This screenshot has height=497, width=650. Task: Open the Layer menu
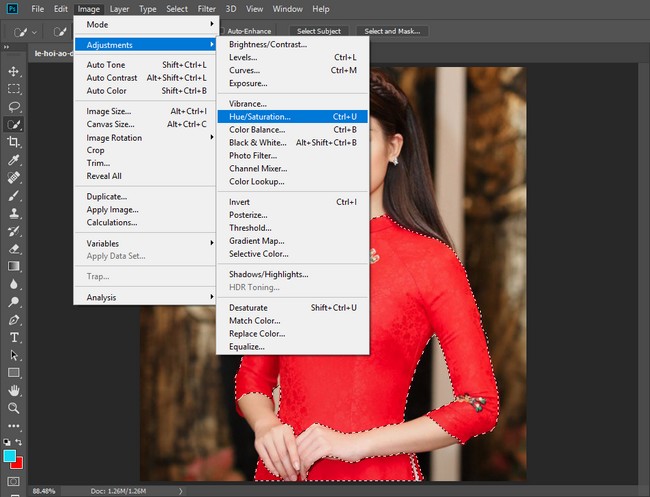pyautogui.click(x=119, y=9)
